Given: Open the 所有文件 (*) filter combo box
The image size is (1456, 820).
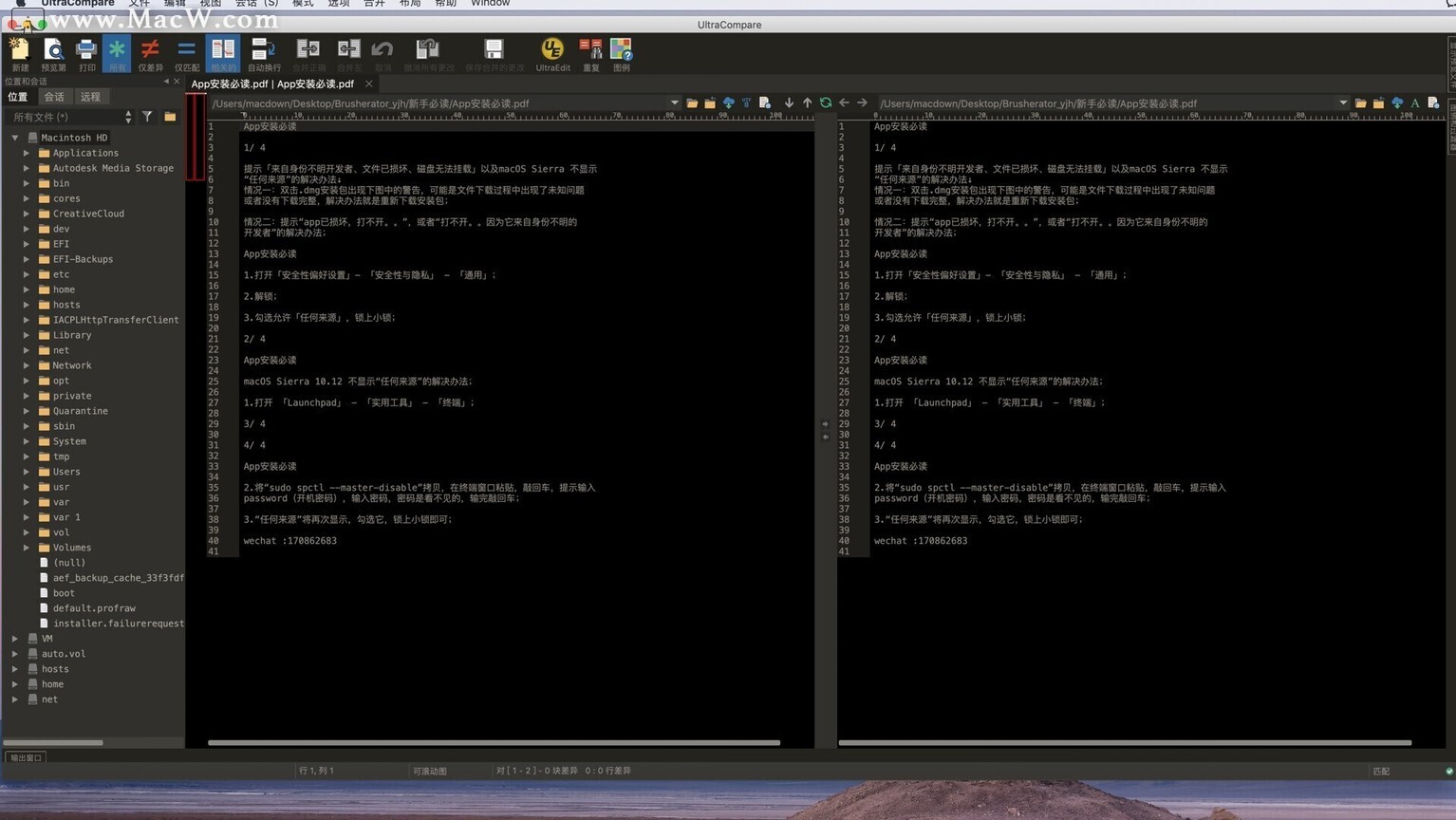Looking at the screenshot, I should [70, 117].
